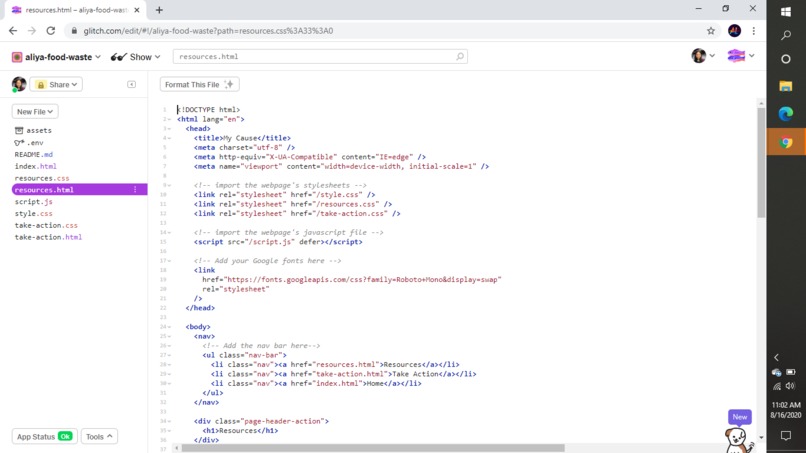Open Chrome three-dot menu

[754, 31]
